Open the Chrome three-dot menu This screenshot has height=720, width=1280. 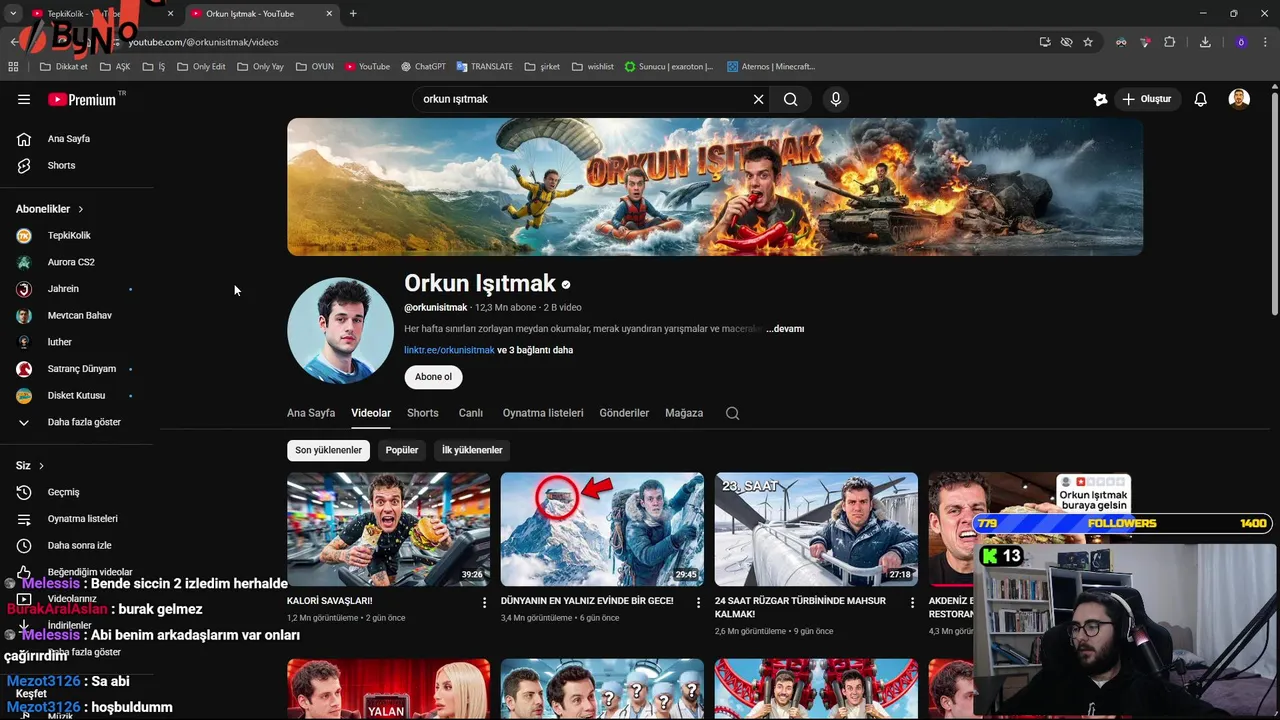click(x=1266, y=42)
